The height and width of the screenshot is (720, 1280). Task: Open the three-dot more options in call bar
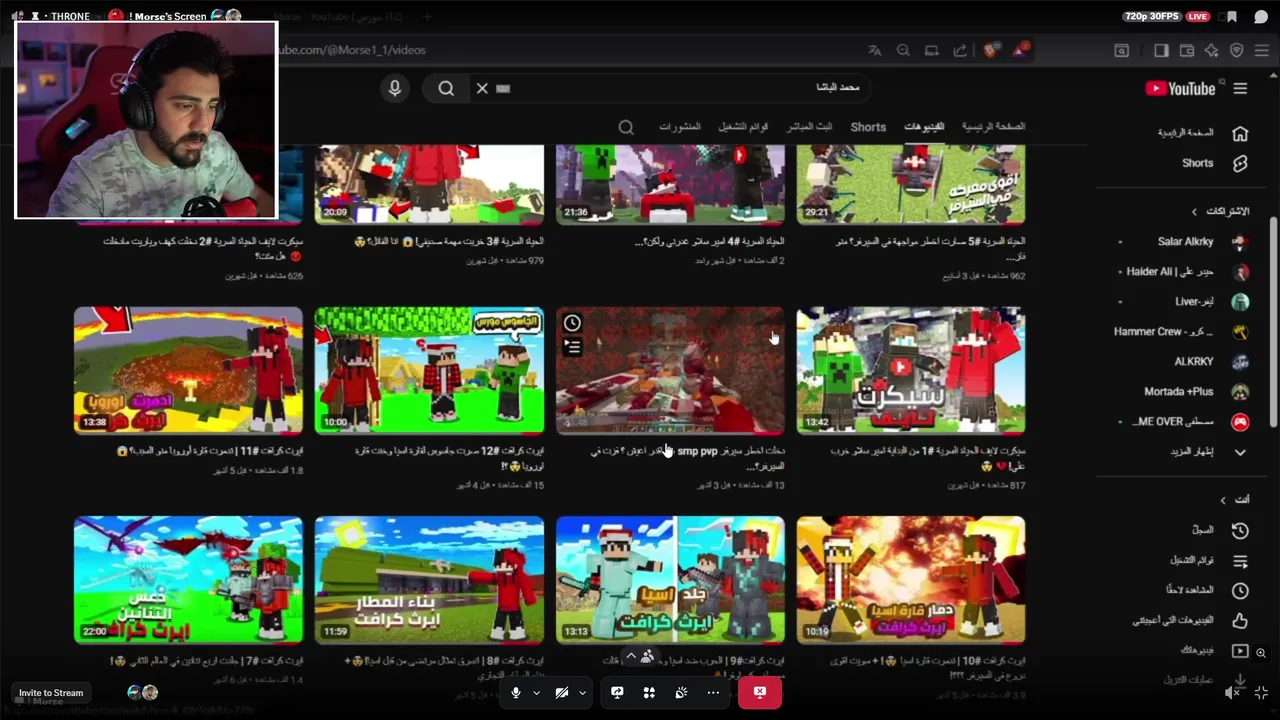[x=713, y=692]
